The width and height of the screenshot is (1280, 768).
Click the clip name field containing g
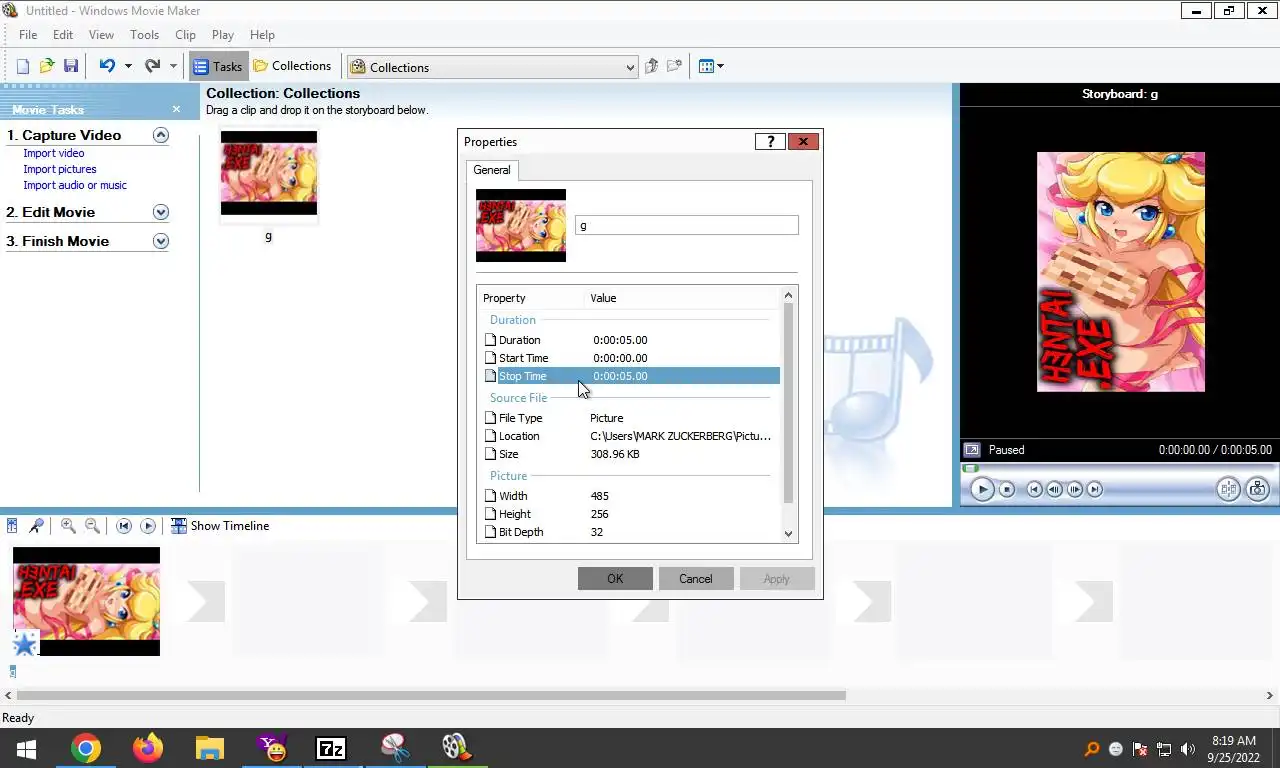coord(687,225)
